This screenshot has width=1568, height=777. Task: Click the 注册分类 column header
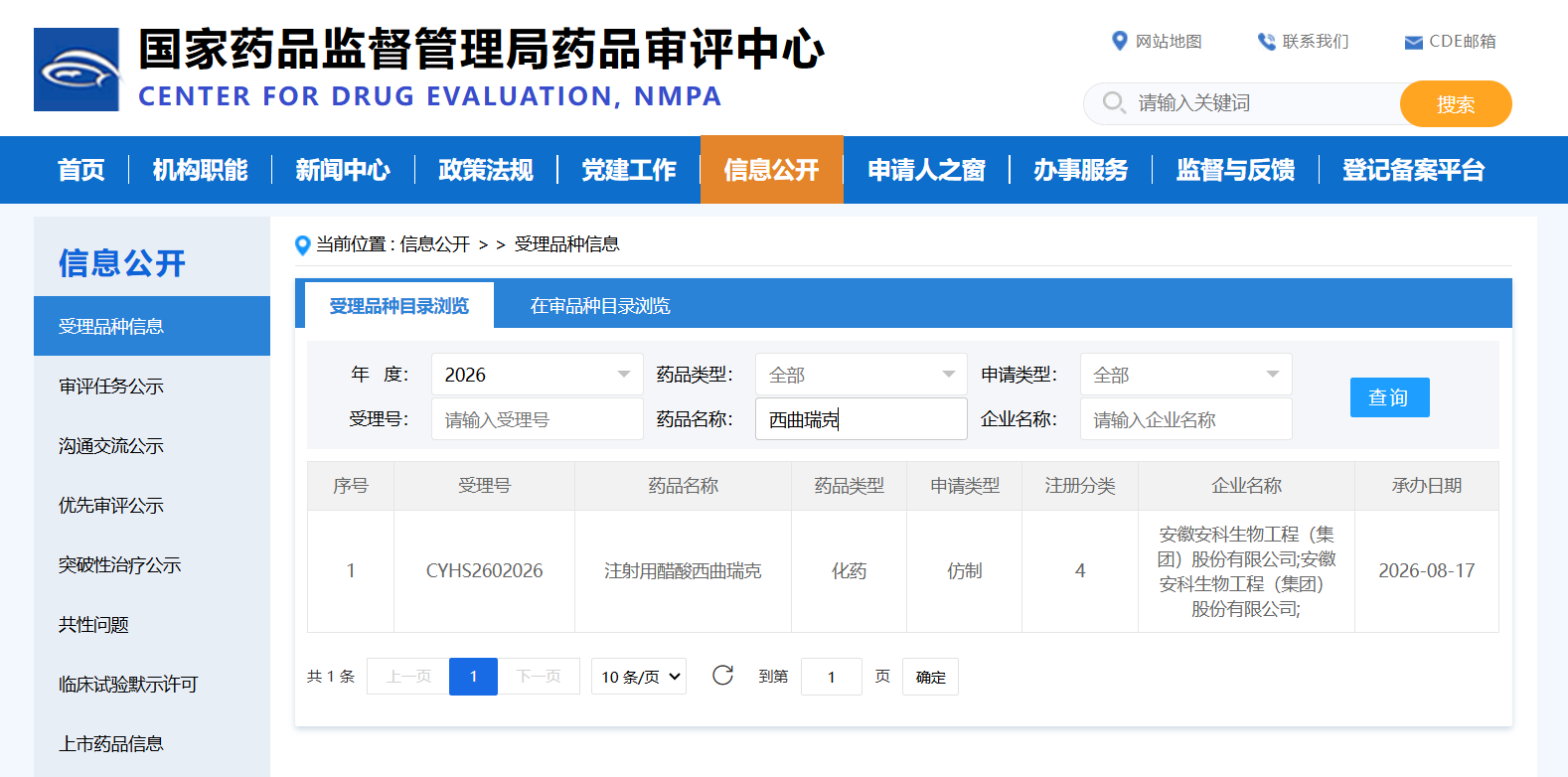(x=1080, y=486)
